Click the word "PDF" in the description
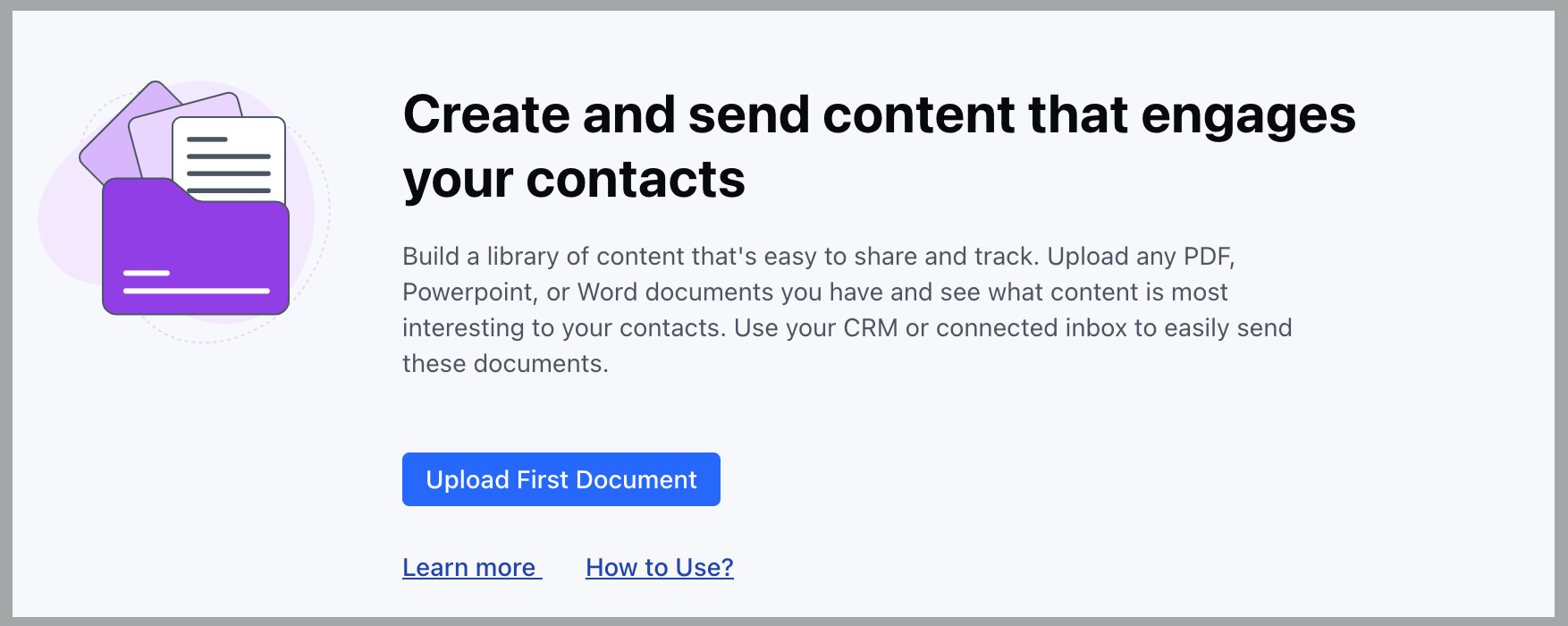This screenshot has width=1568, height=626. click(x=1209, y=257)
